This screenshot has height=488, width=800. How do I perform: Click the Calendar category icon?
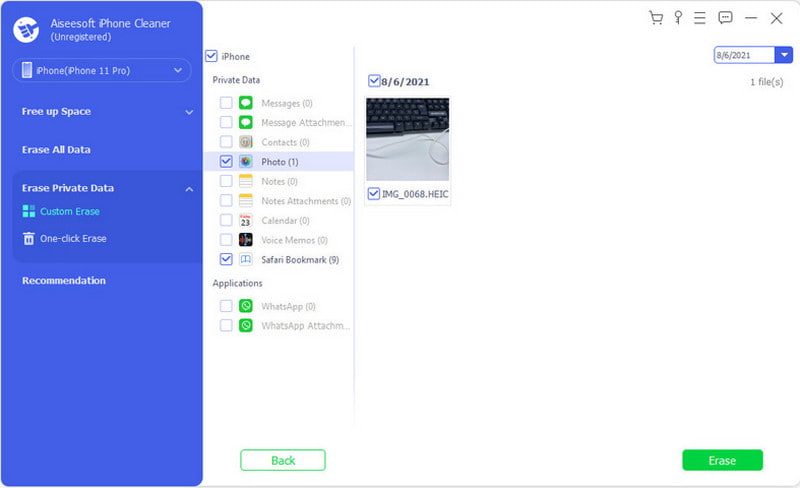click(245, 220)
